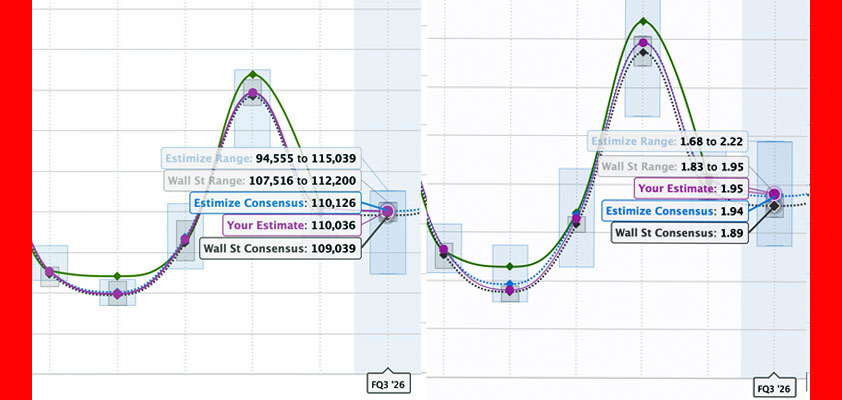This screenshot has height=400, width=842.
Task: Click purple estimate point at left chart's peak
Action: (x=252, y=93)
